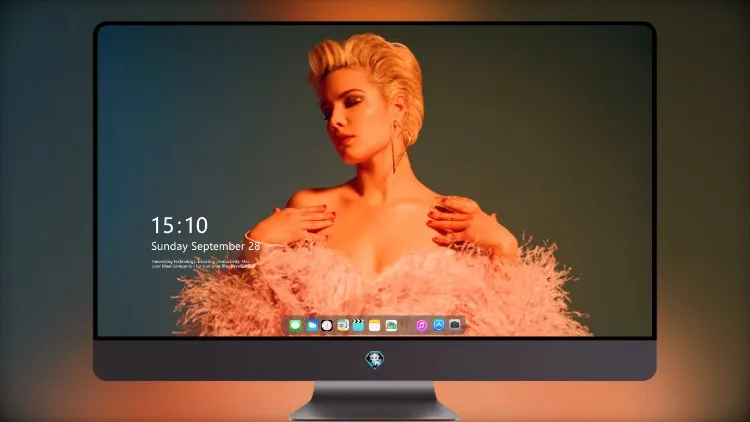Click the 15:10 clock display
This screenshot has height=422, width=750.
point(179,225)
